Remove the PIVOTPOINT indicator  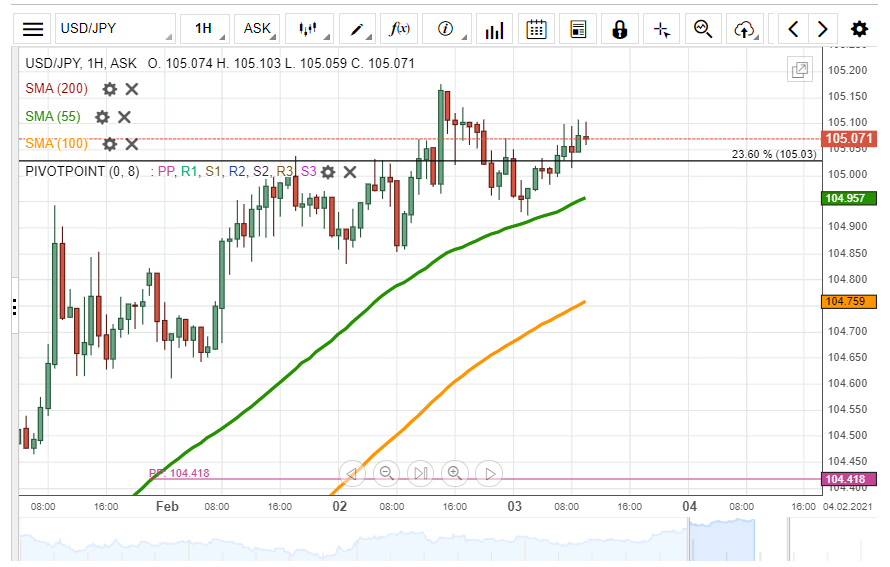tap(350, 172)
